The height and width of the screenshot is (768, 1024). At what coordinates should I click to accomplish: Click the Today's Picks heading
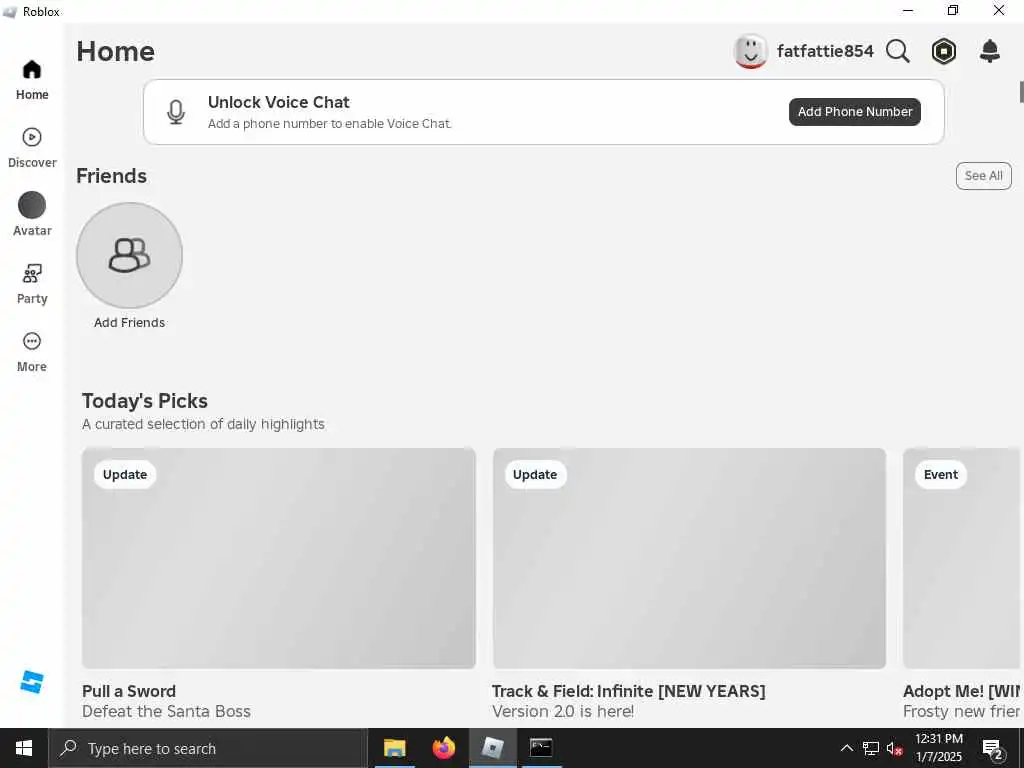coord(145,401)
